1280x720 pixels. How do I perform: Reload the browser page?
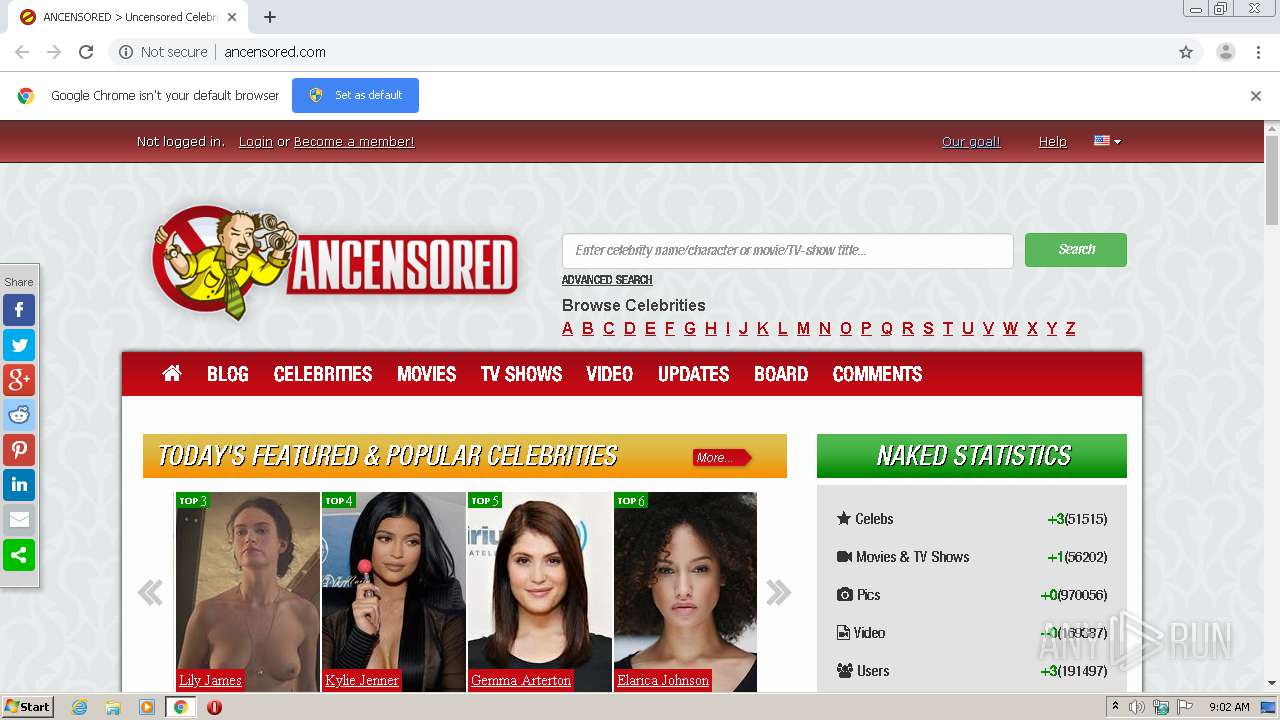click(86, 52)
